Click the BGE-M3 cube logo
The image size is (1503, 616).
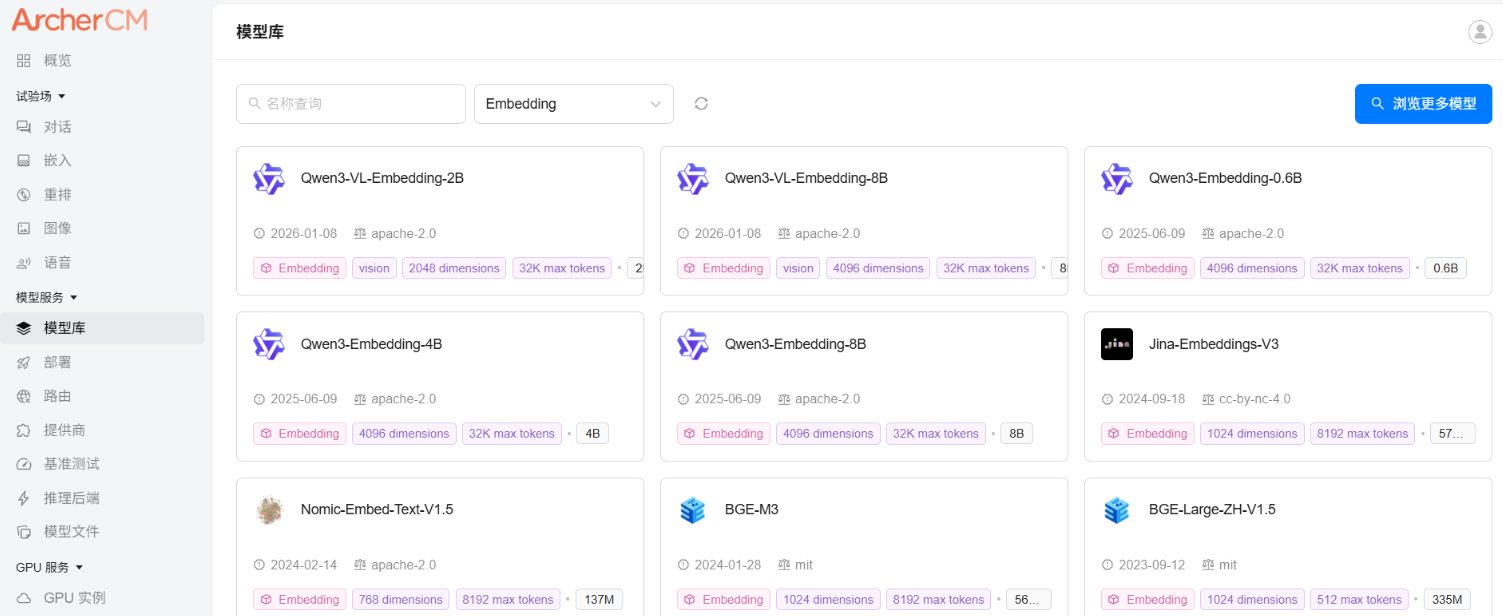click(x=693, y=510)
